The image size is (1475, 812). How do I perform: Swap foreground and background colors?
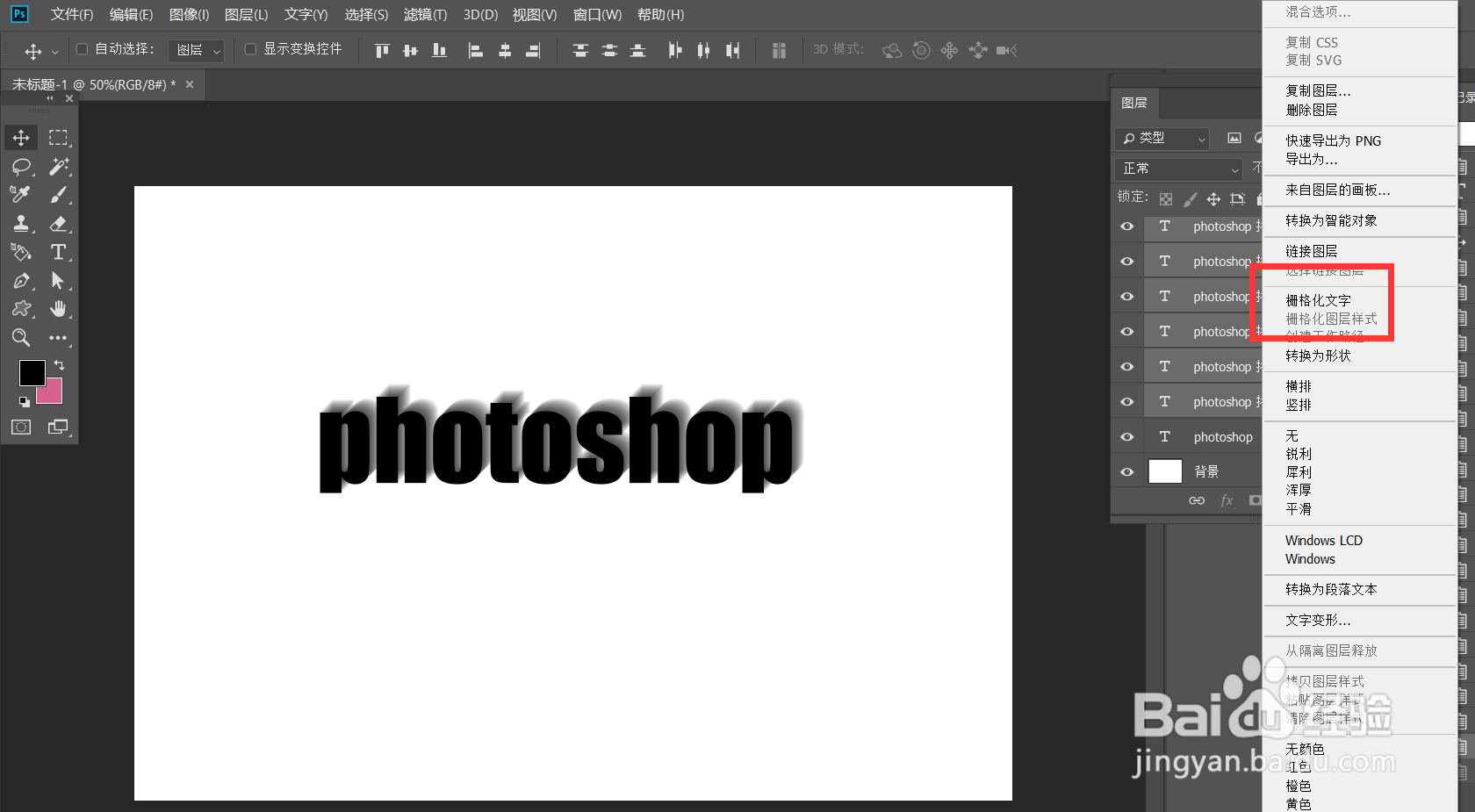click(59, 364)
